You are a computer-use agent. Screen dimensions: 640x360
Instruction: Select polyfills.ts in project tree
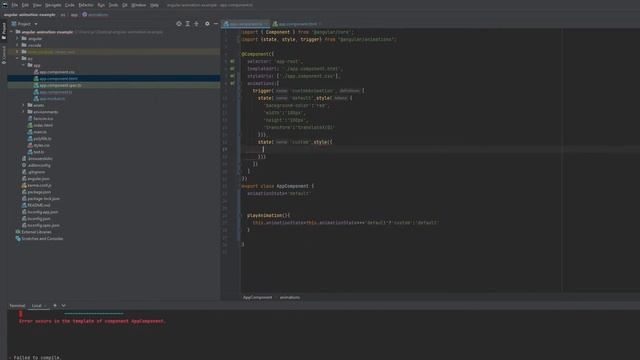coord(42,139)
